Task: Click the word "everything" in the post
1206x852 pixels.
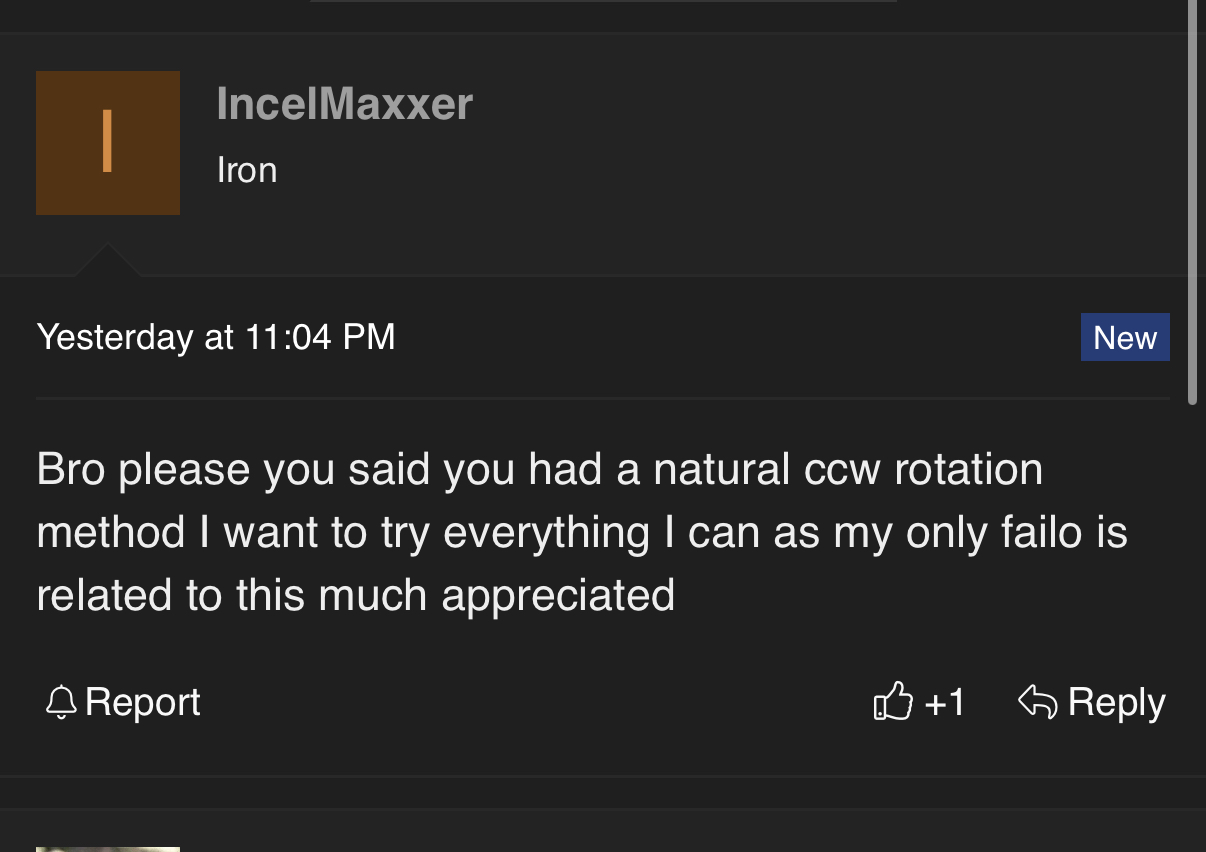Action: 546,532
